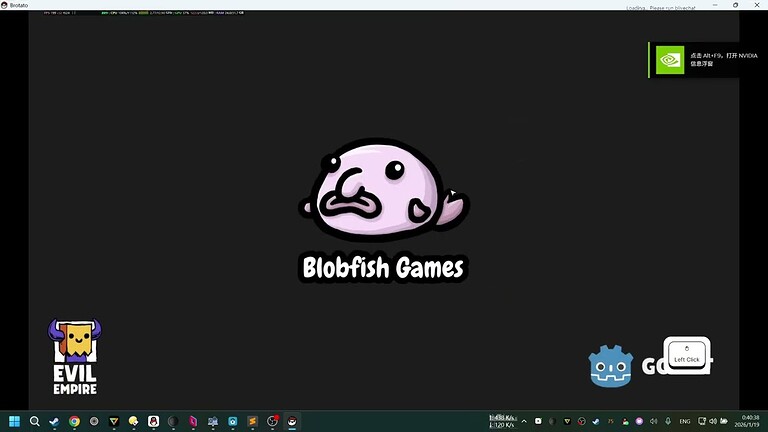Switch the ENG input language indicator

point(687,421)
